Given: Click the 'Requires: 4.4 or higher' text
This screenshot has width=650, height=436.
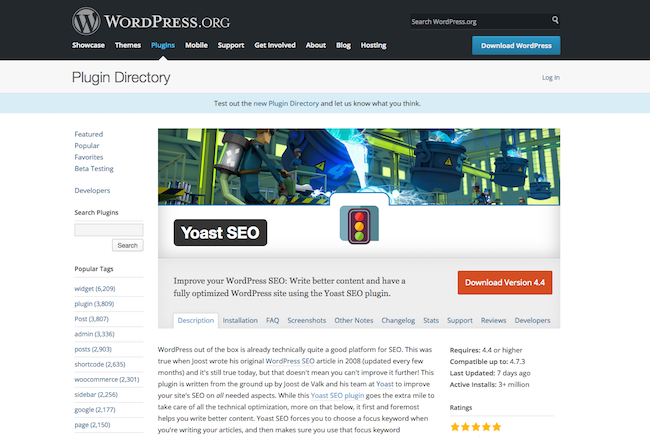Looking at the screenshot, I should 486,350.
